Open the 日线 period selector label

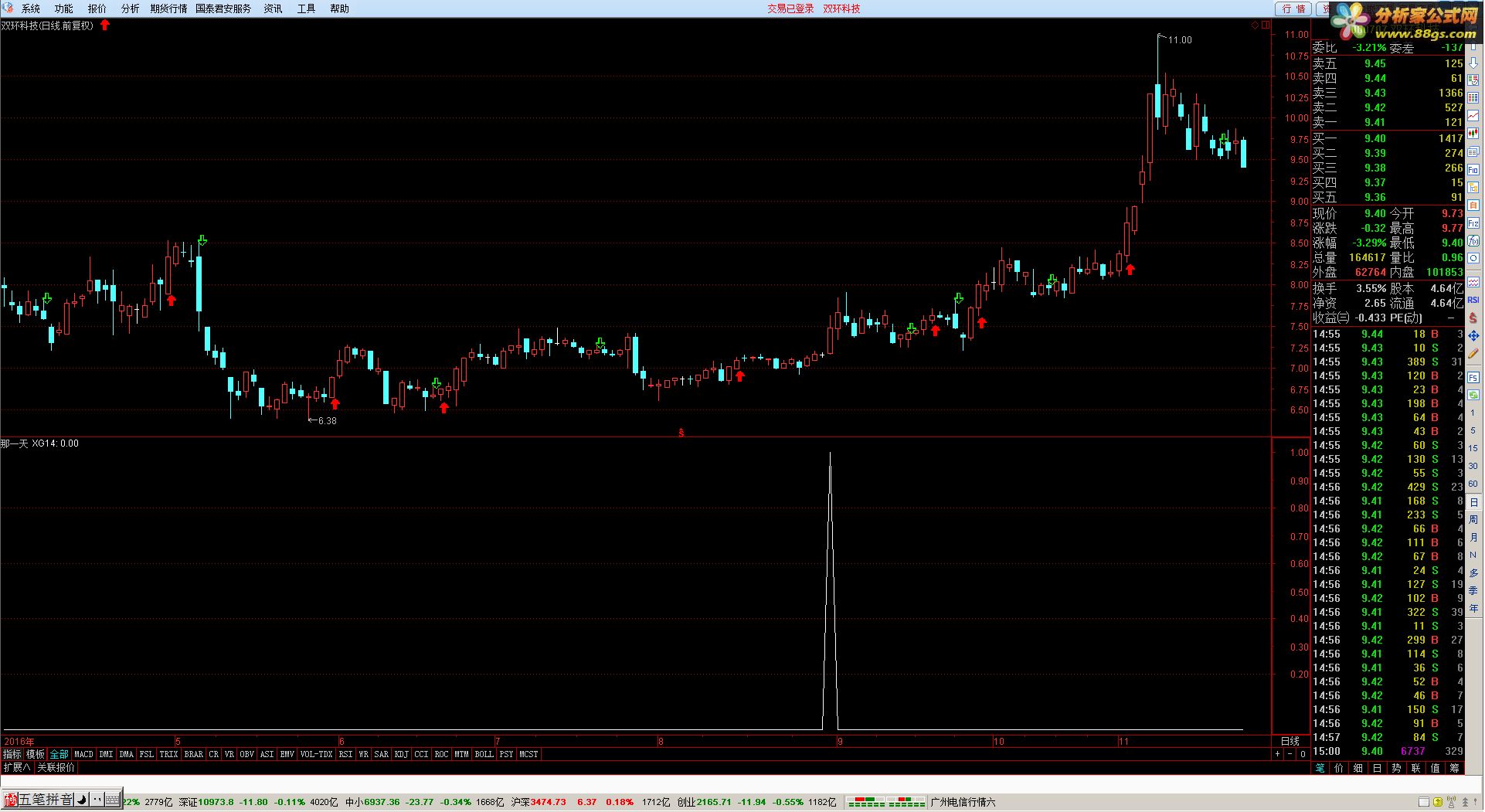click(x=1290, y=741)
